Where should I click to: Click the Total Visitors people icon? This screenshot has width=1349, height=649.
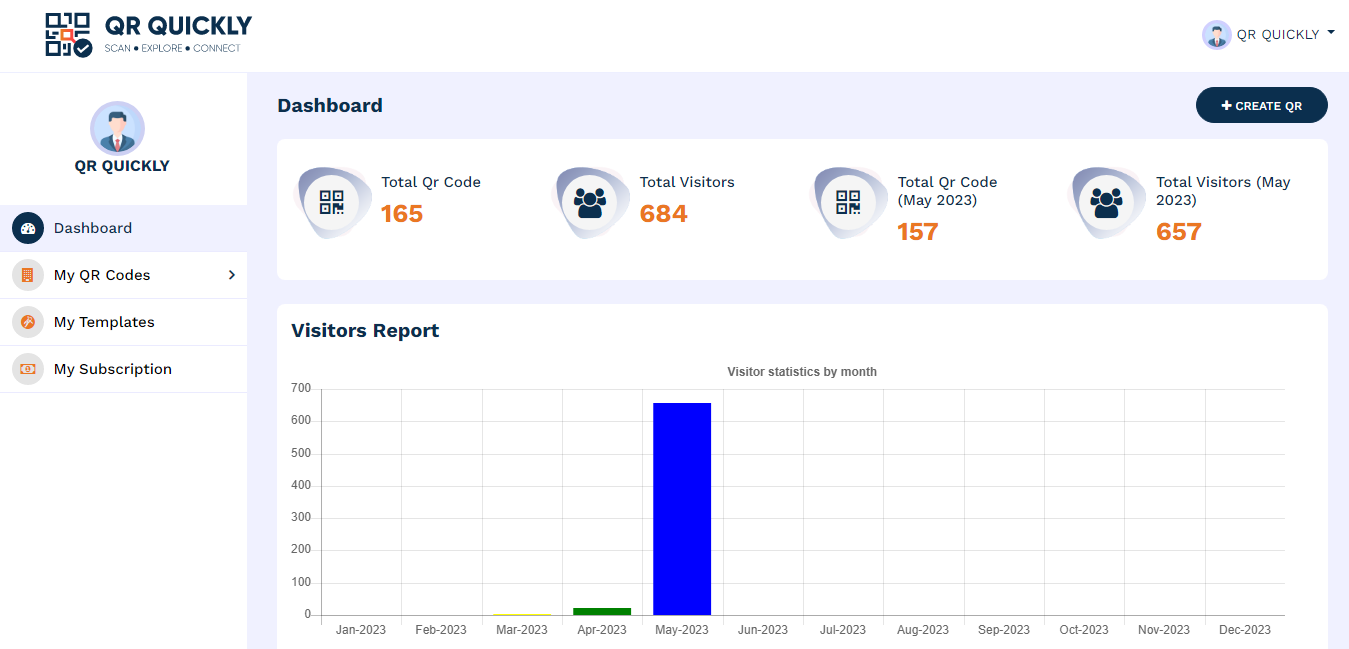[590, 203]
